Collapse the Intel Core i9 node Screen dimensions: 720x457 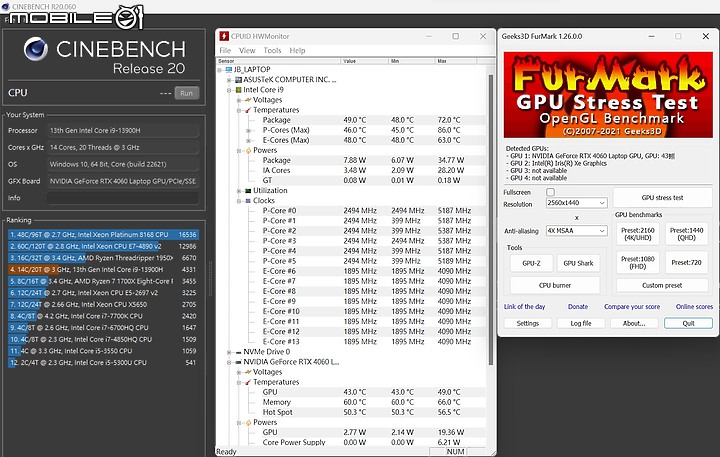pyautogui.click(x=229, y=90)
